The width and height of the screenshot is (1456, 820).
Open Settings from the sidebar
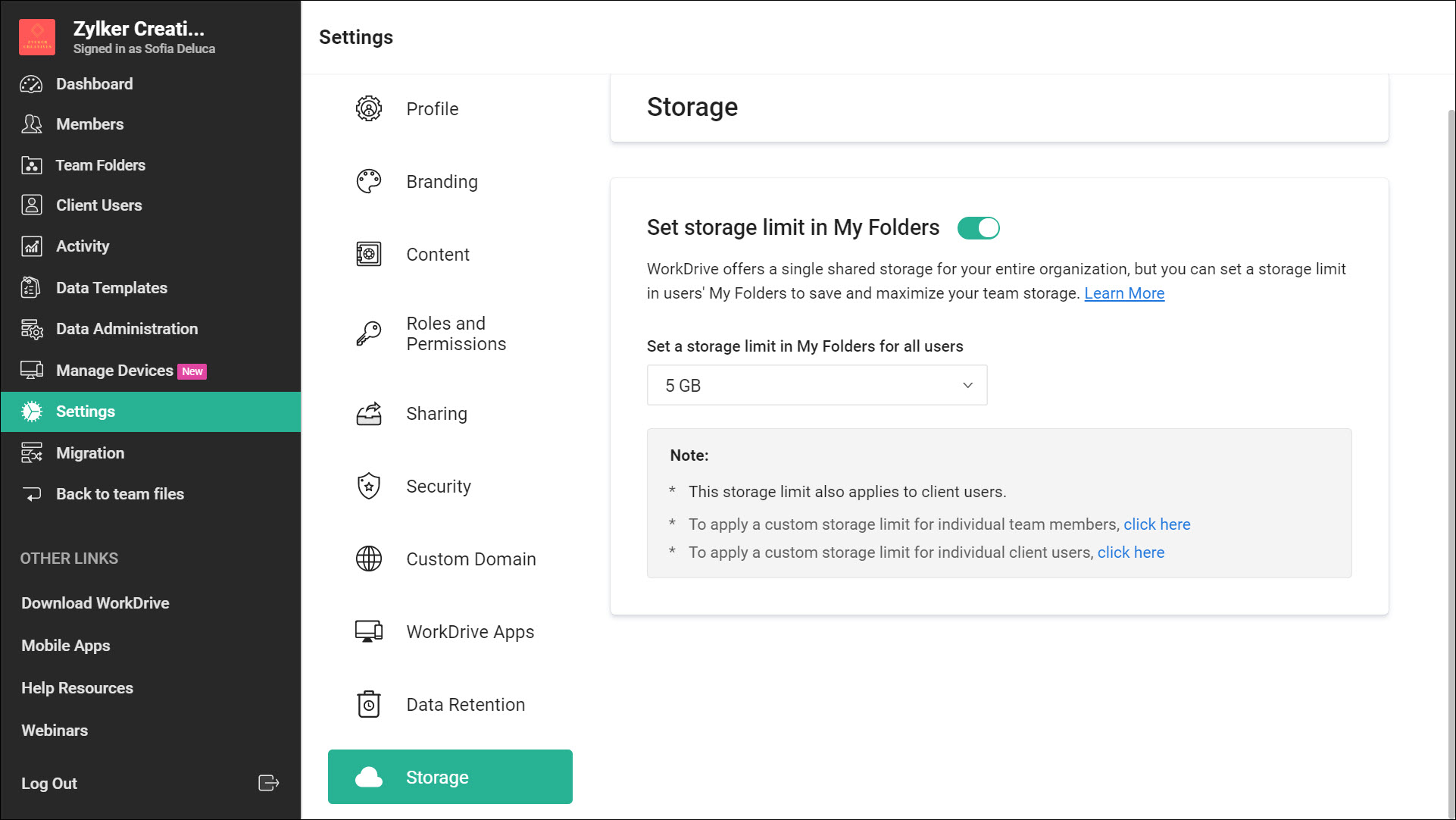(x=85, y=412)
